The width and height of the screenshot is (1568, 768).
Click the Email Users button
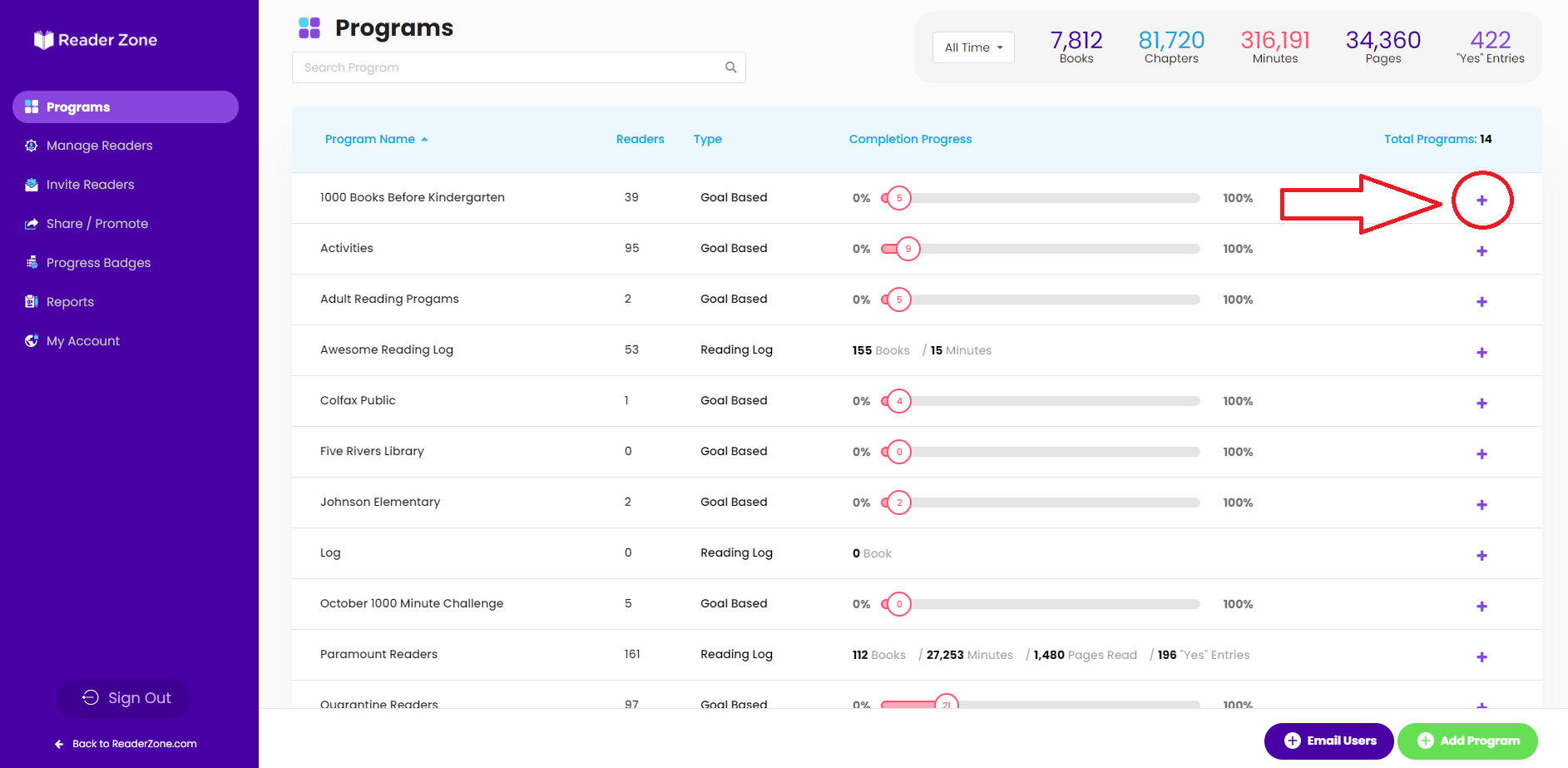click(1328, 741)
